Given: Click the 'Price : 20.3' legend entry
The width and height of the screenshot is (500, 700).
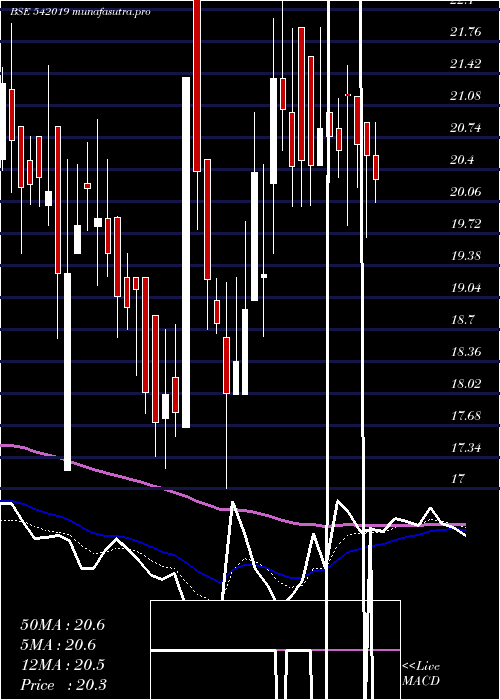Looking at the screenshot, I should 63,685.
